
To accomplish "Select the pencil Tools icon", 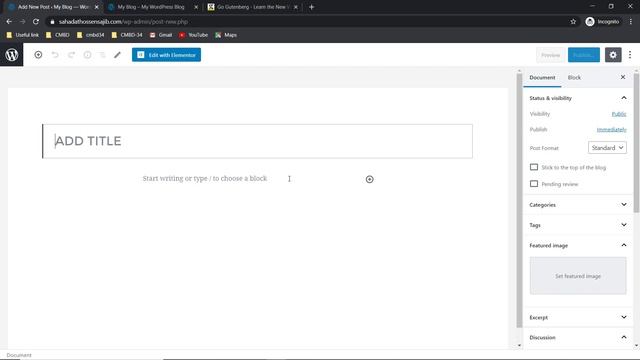I will 117,55.
